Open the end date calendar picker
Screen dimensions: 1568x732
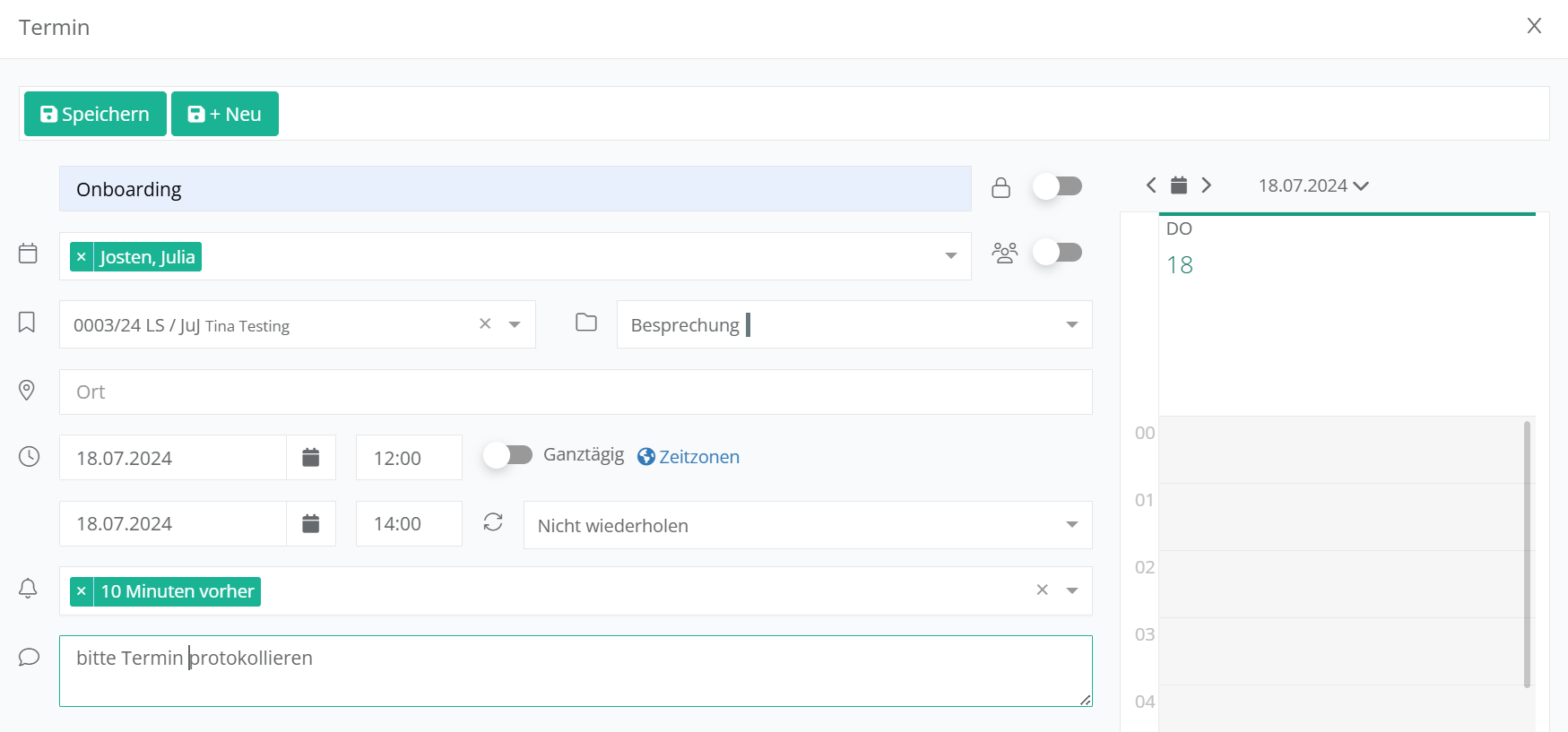click(x=310, y=524)
